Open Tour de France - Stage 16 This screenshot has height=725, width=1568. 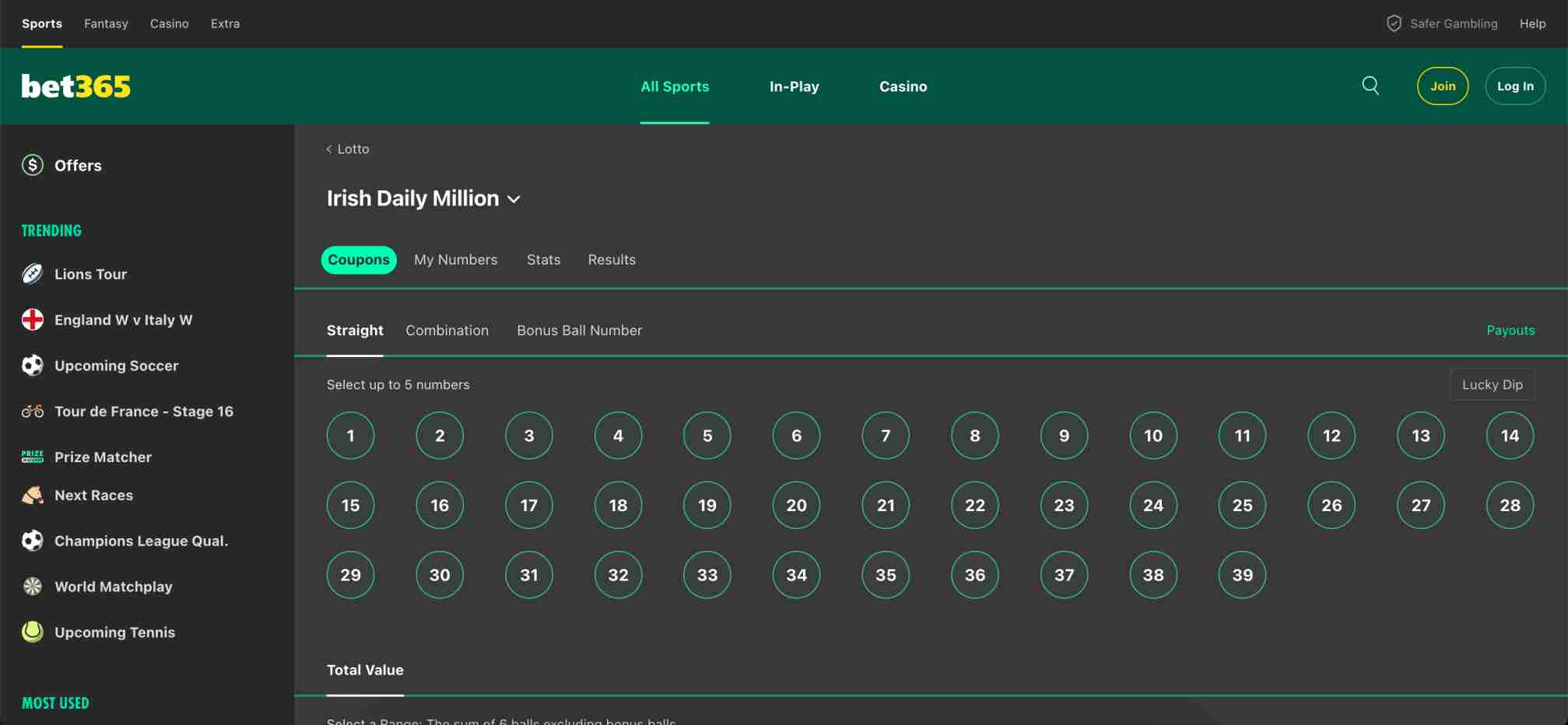point(143,411)
